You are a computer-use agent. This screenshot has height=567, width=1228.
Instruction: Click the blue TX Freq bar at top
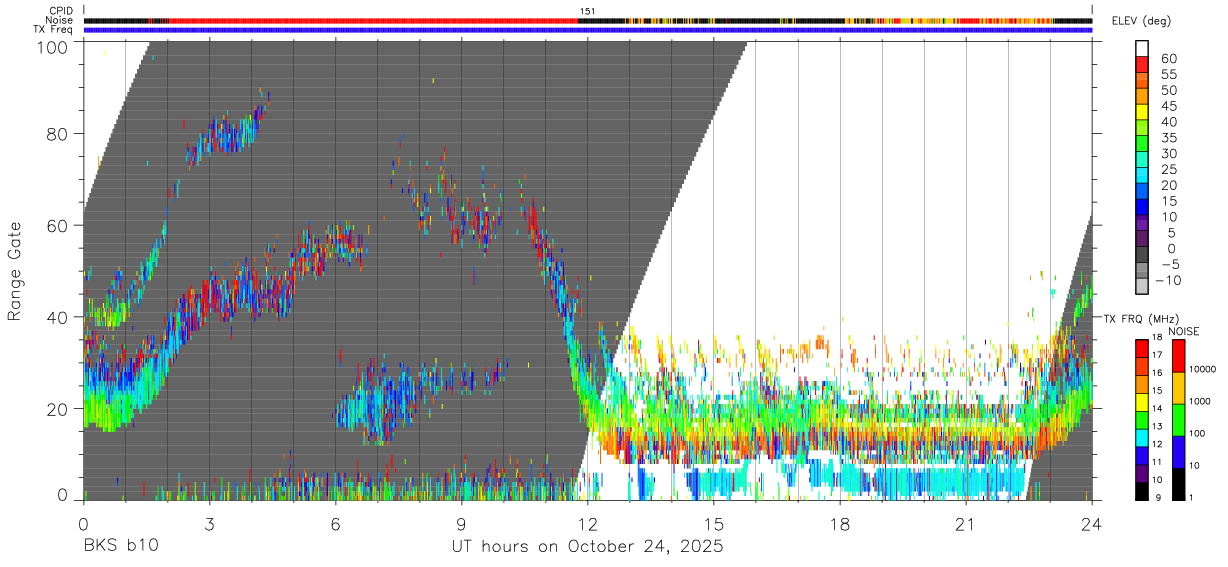click(588, 30)
